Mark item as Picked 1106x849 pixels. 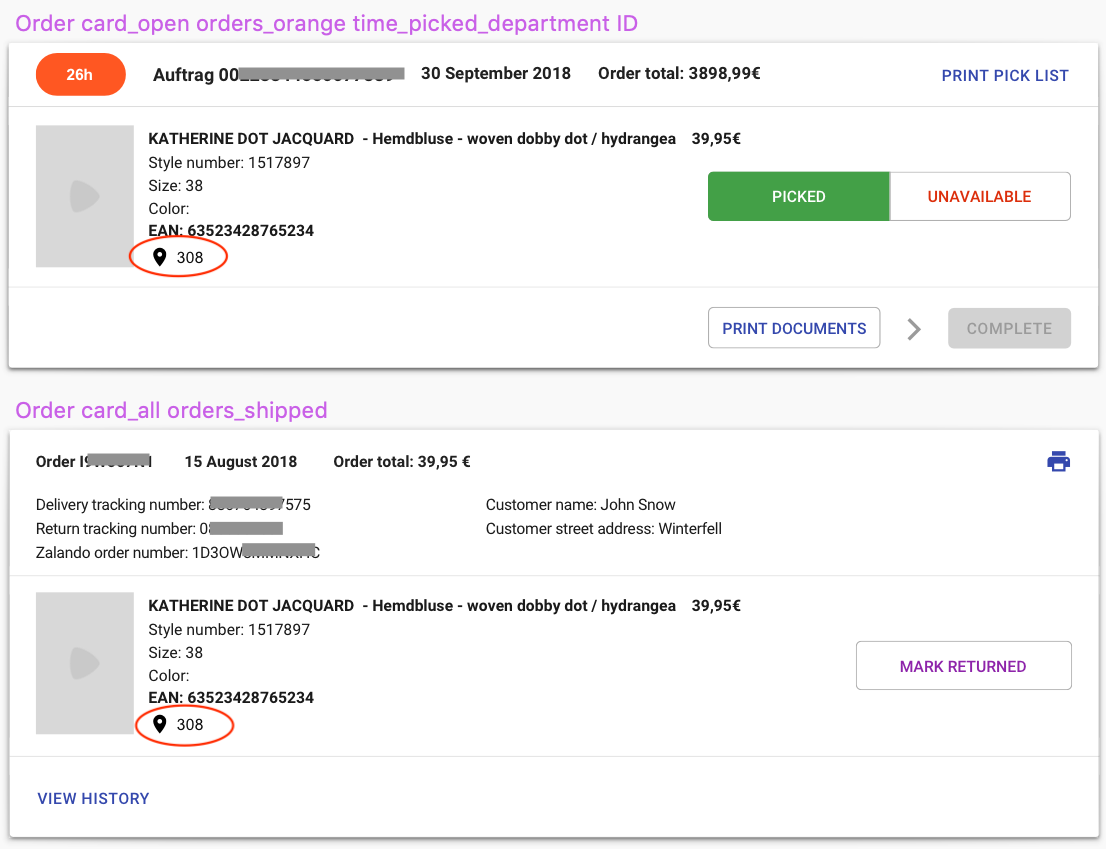click(x=798, y=196)
